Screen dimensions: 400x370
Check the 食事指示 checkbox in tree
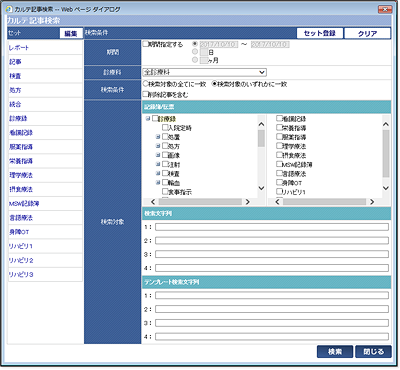(x=165, y=191)
